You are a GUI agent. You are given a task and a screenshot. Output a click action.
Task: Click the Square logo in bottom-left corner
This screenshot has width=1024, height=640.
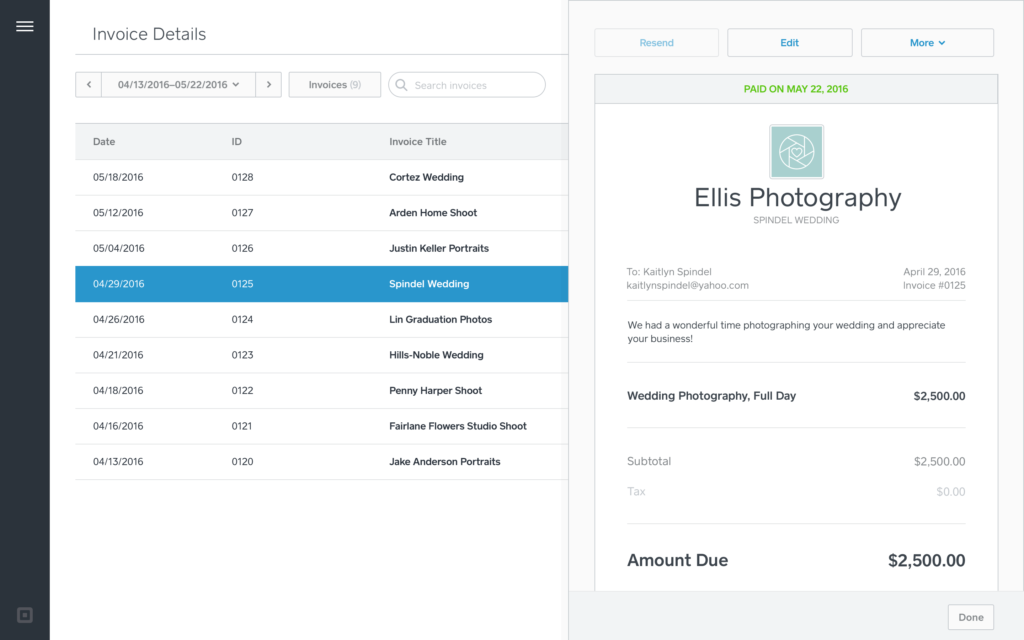(x=24, y=615)
